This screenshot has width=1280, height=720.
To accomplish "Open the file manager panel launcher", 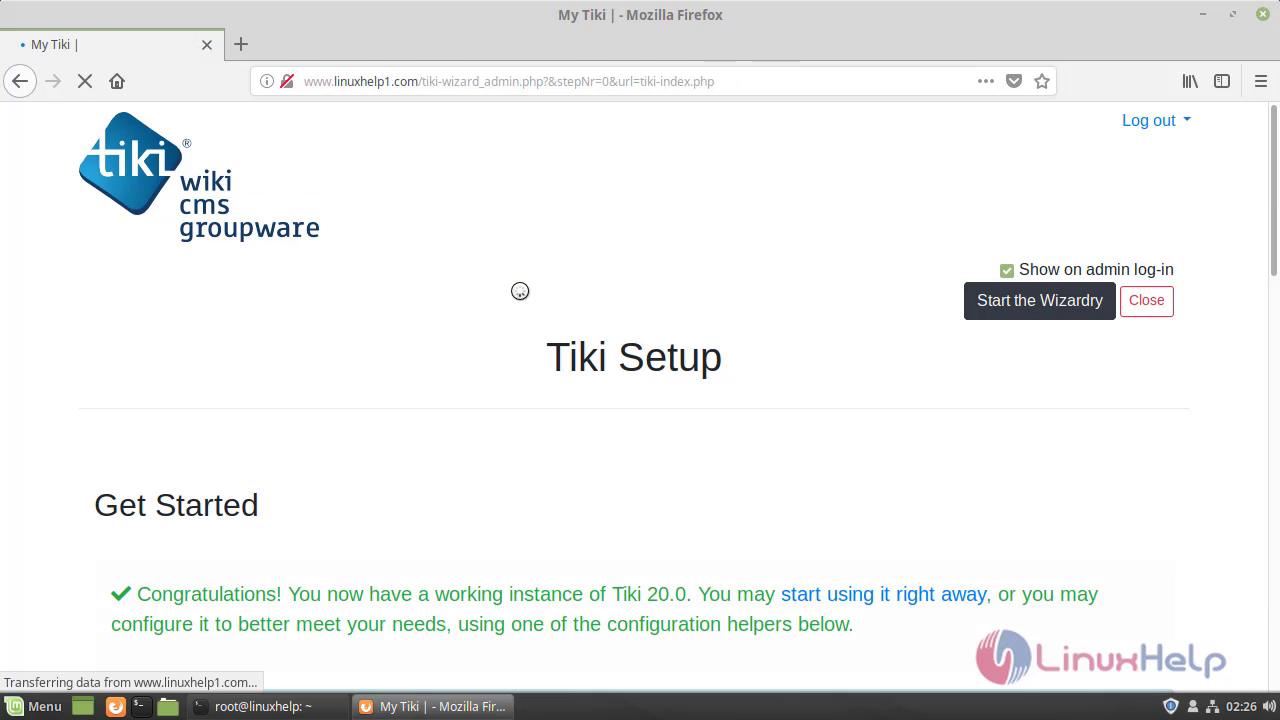I will (167, 706).
